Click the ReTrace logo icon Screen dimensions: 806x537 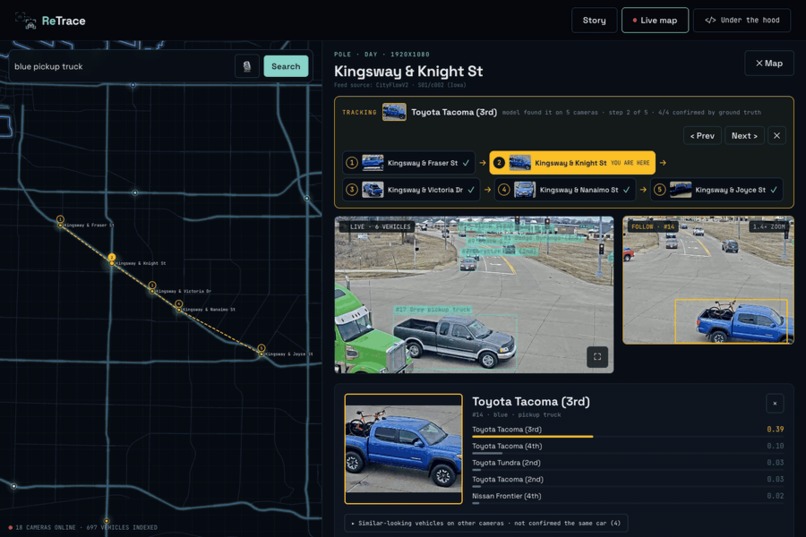click(x=25, y=21)
